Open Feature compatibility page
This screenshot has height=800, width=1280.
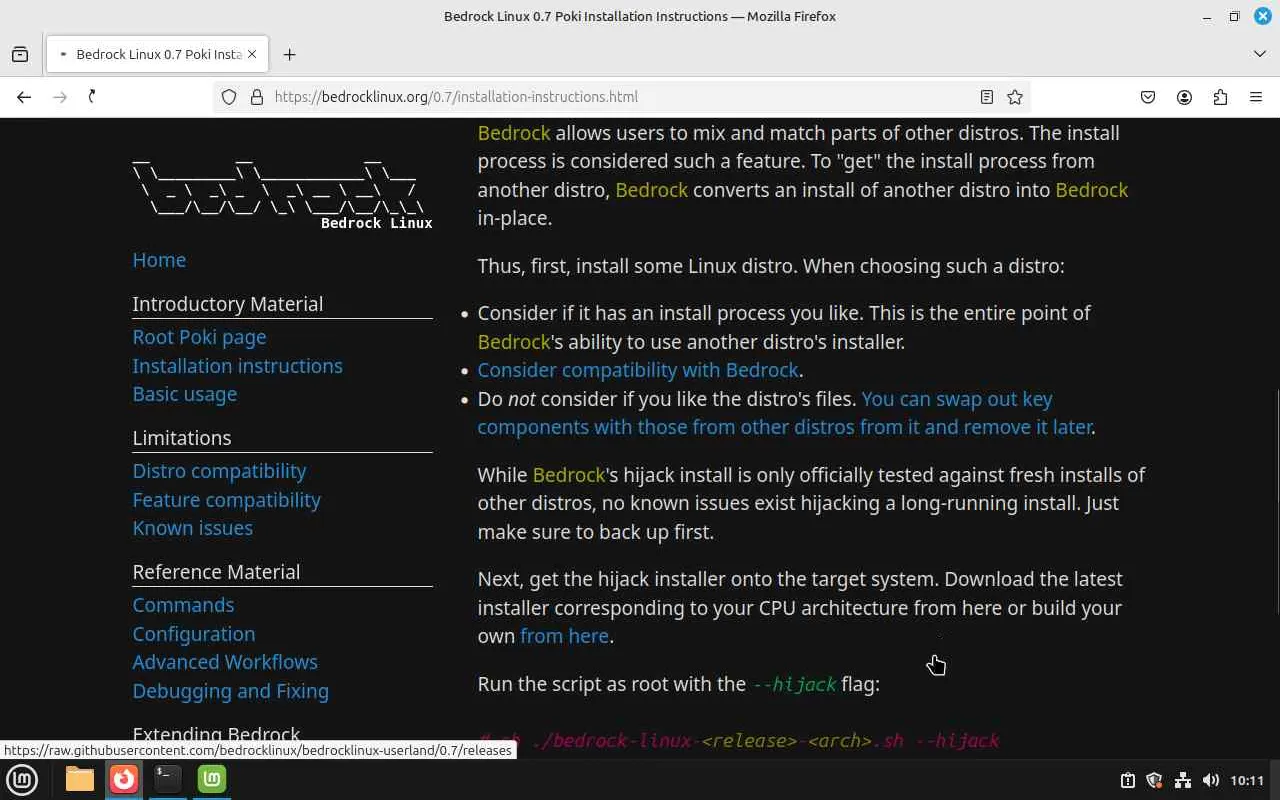click(226, 500)
